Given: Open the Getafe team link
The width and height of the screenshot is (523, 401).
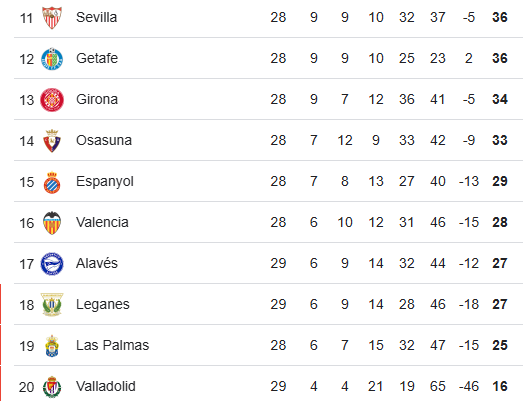Looking at the screenshot, I should pos(97,58).
